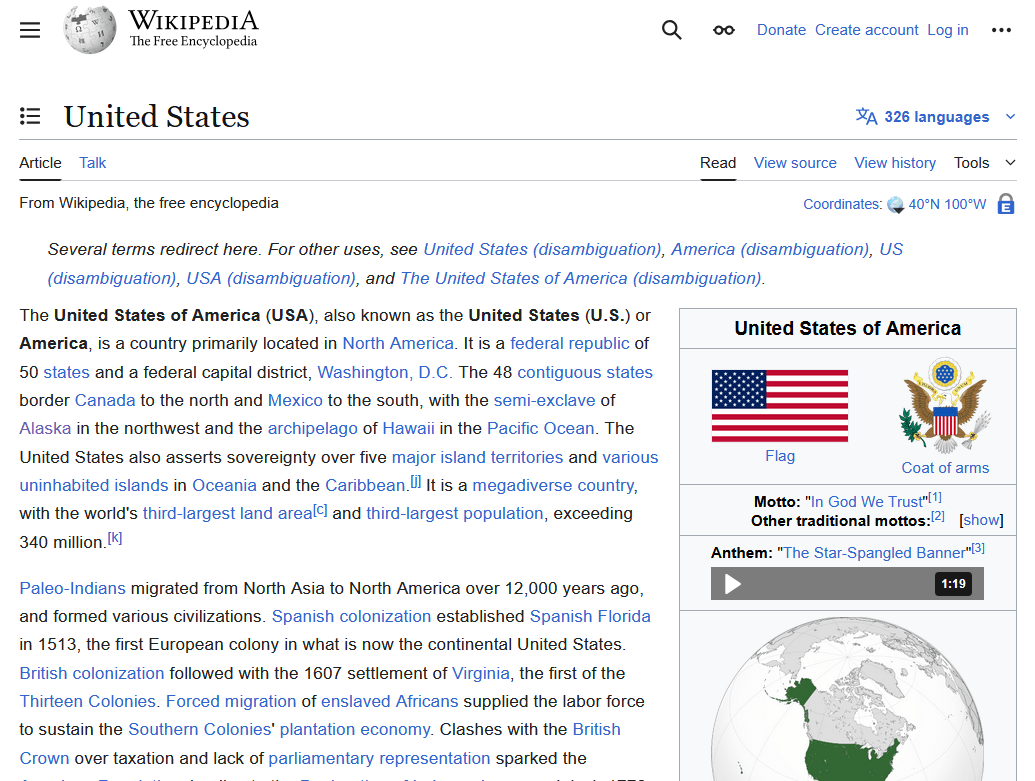Click the coordinates globe map icon

click(x=895, y=205)
